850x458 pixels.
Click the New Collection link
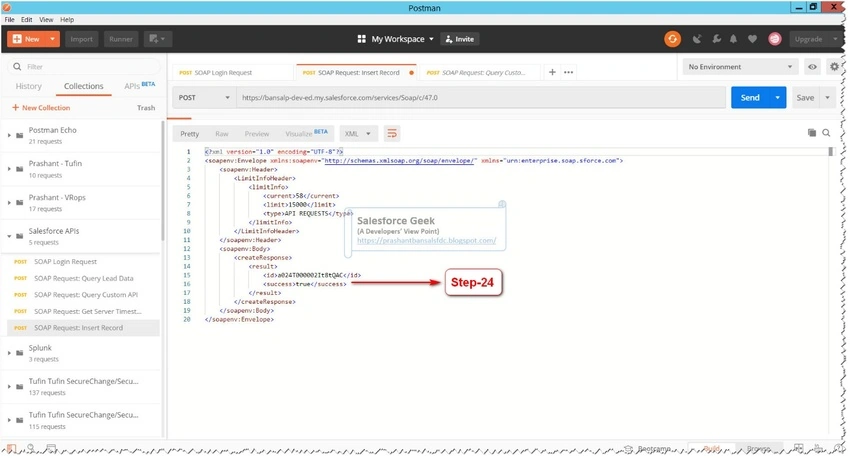41,107
